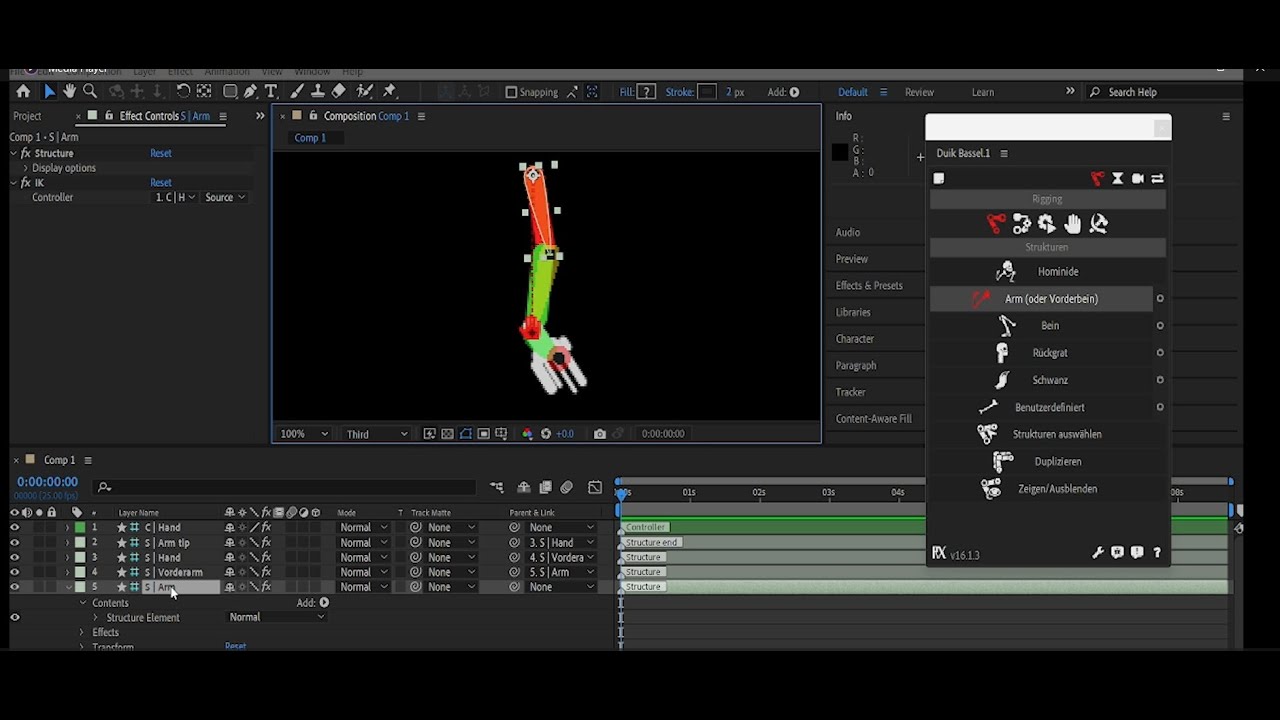Screen dimensions: 1280x720
Task: Open the Duik Bassel.1 panel menu
Action: [1004, 153]
